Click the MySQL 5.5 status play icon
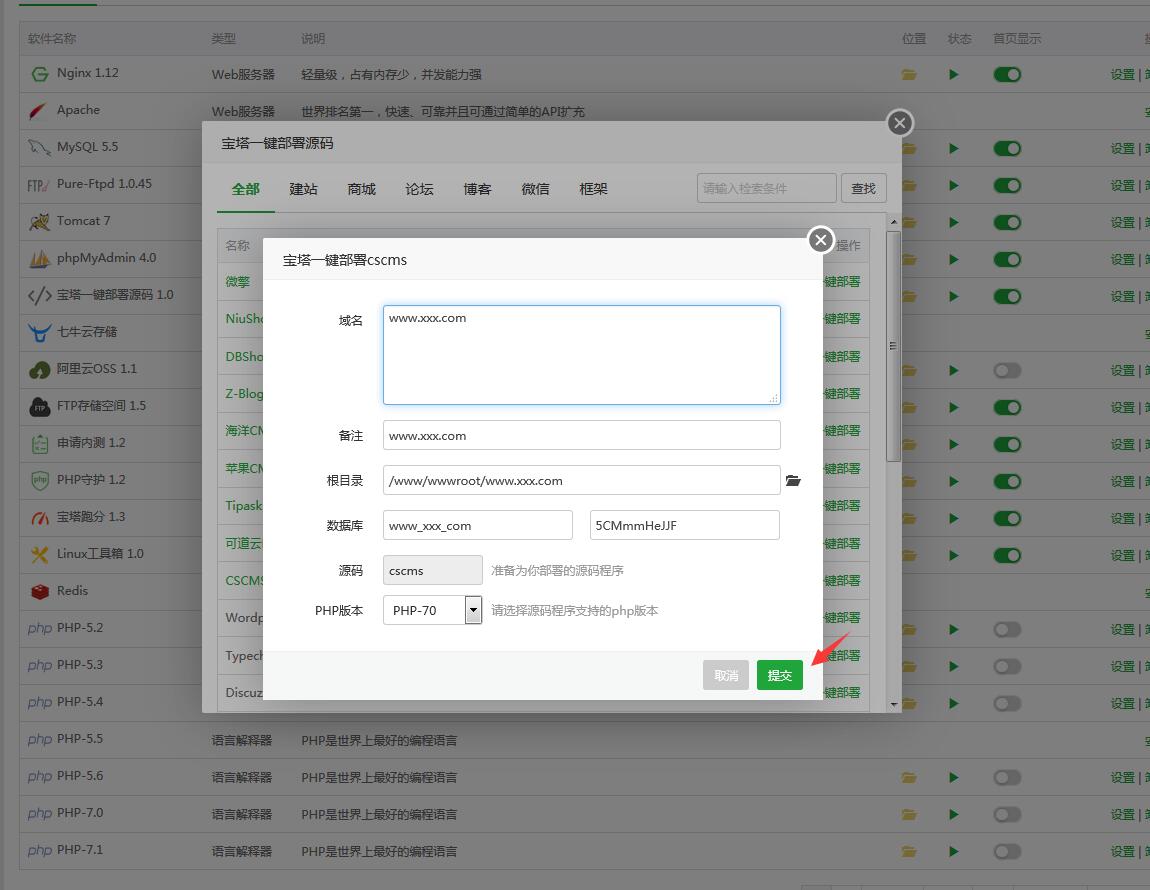Viewport: 1150px width, 890px height. [x=953, y=149]
